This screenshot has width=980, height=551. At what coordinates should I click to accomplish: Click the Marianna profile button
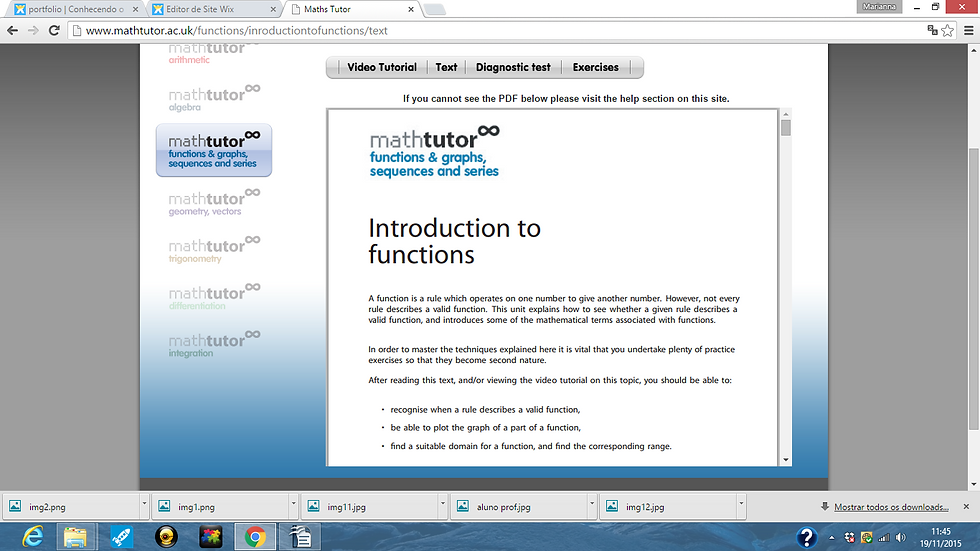[x=879, y=6]
